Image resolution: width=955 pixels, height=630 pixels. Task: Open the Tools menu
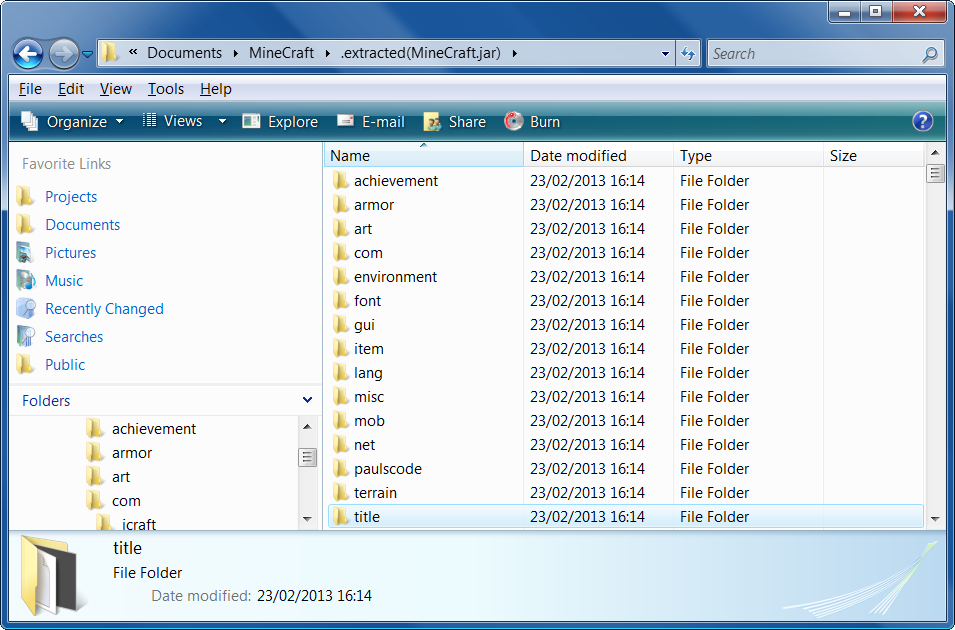pos(166,89)
